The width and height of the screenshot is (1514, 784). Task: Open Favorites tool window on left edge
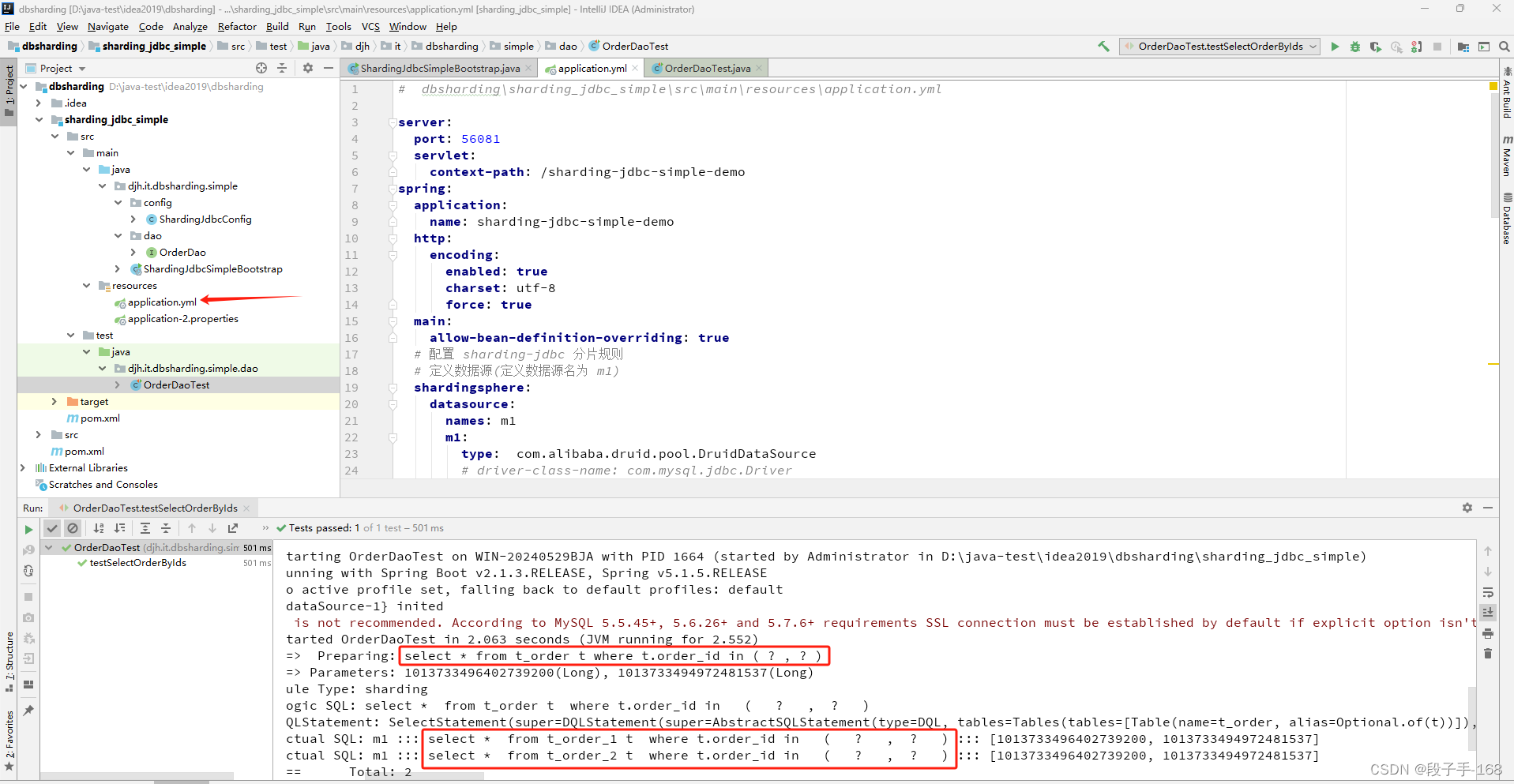point(9,741)
